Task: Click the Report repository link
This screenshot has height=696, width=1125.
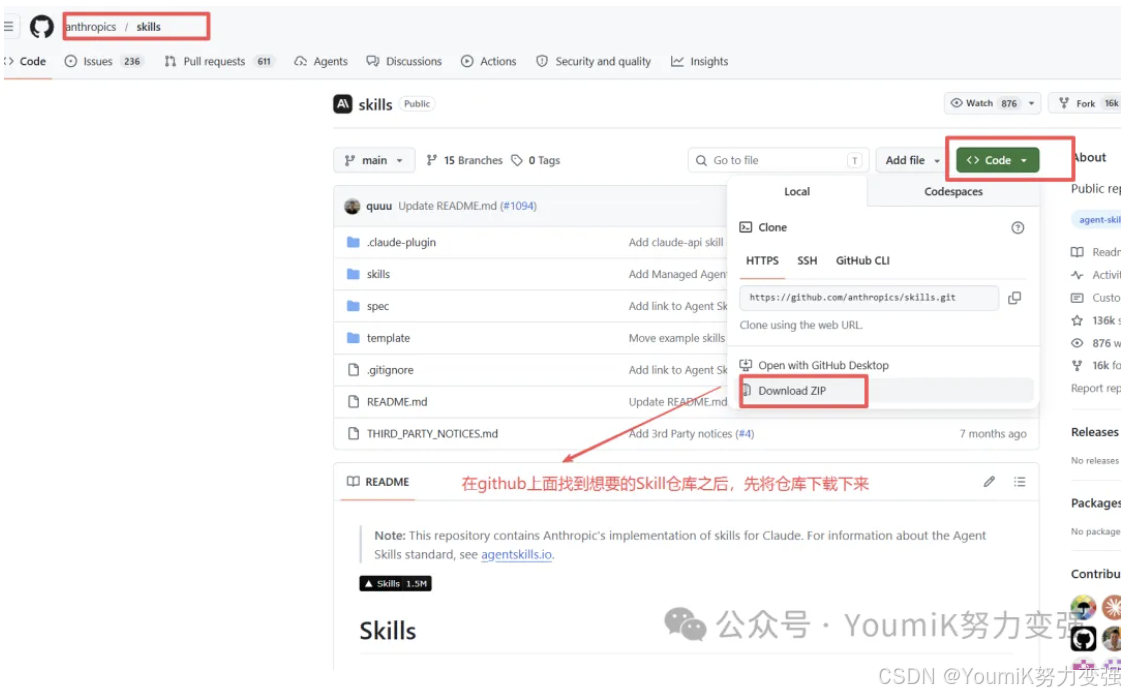Action: point(1096,388)
